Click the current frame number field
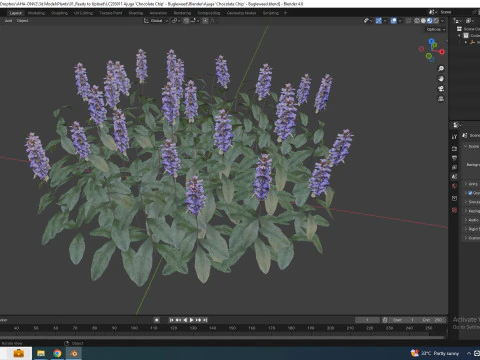The width and height of the screenshot is (480, 360). click(367, 320)
